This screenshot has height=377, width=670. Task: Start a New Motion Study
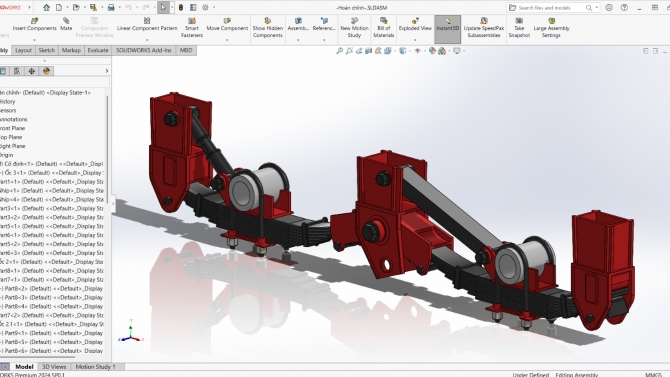click(x=354, y=28)
